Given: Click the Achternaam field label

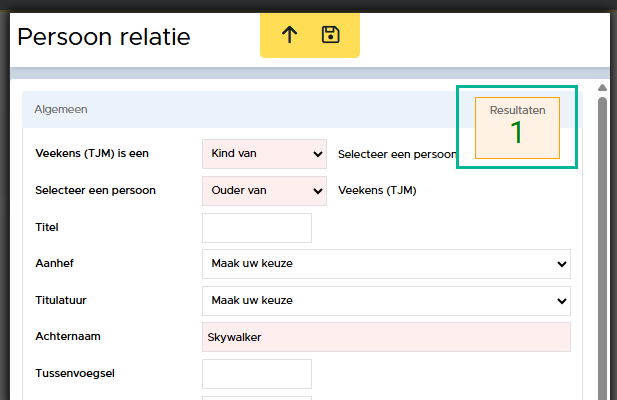Looking at the screenshot, I should tap(68, 336).
